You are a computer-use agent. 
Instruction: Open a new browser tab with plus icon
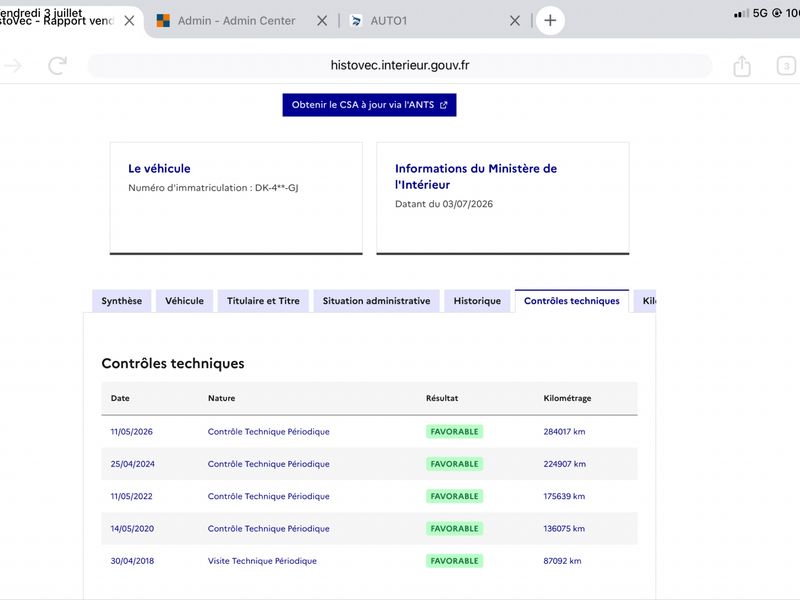point(550,20)
